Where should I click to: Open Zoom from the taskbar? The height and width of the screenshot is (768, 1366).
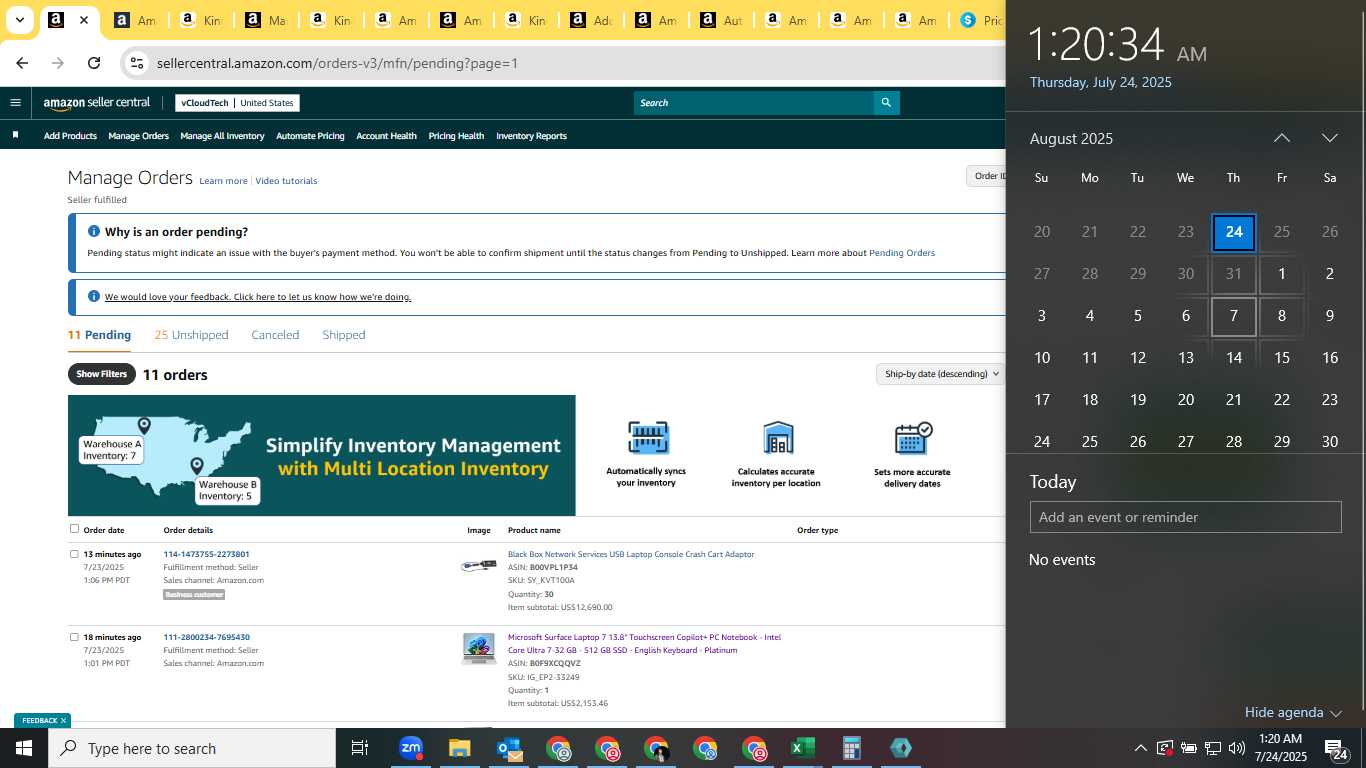pos(411,748)
